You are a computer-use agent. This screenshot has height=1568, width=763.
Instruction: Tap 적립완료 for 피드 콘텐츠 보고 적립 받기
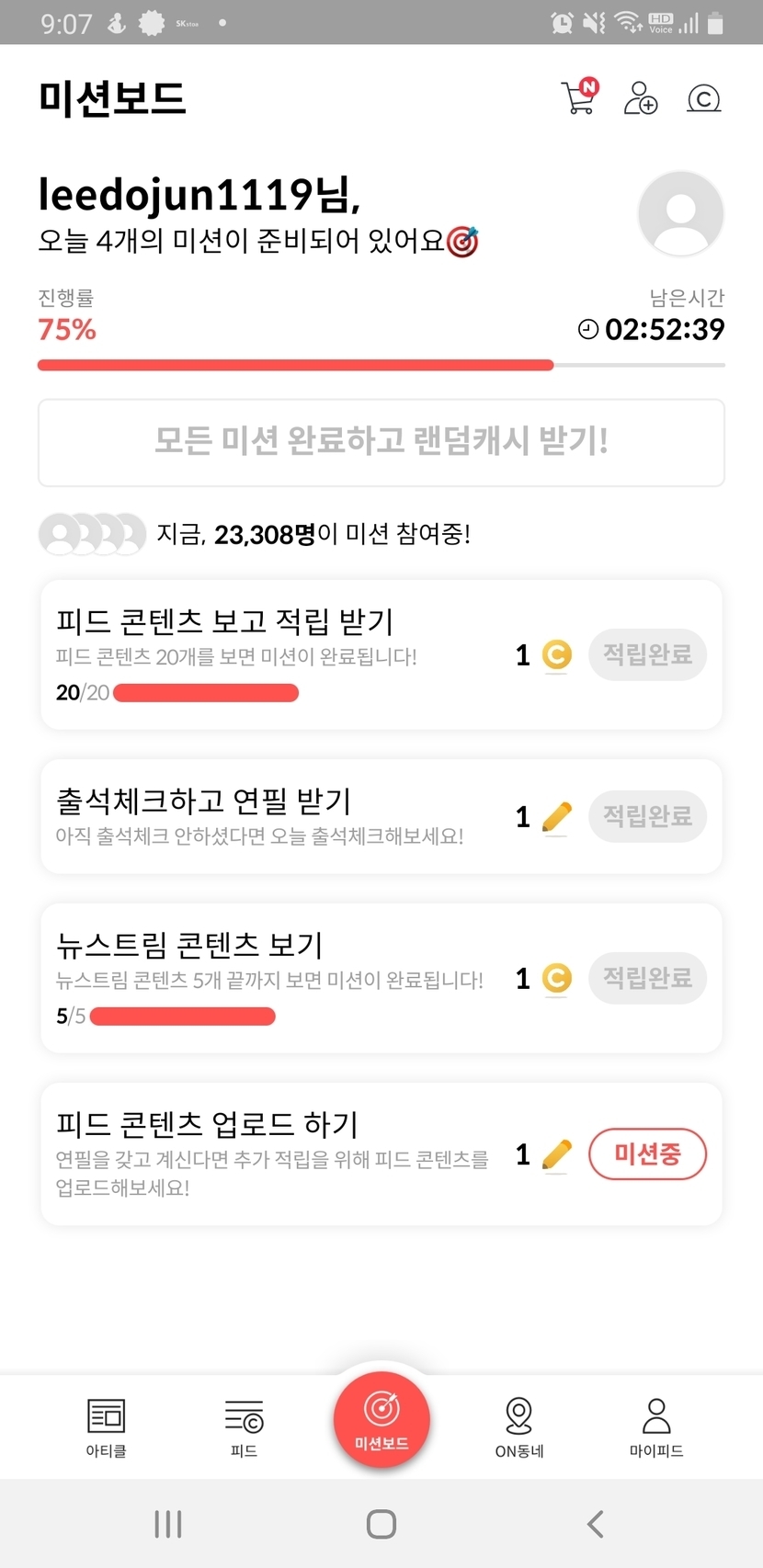(x=647, y=654)
